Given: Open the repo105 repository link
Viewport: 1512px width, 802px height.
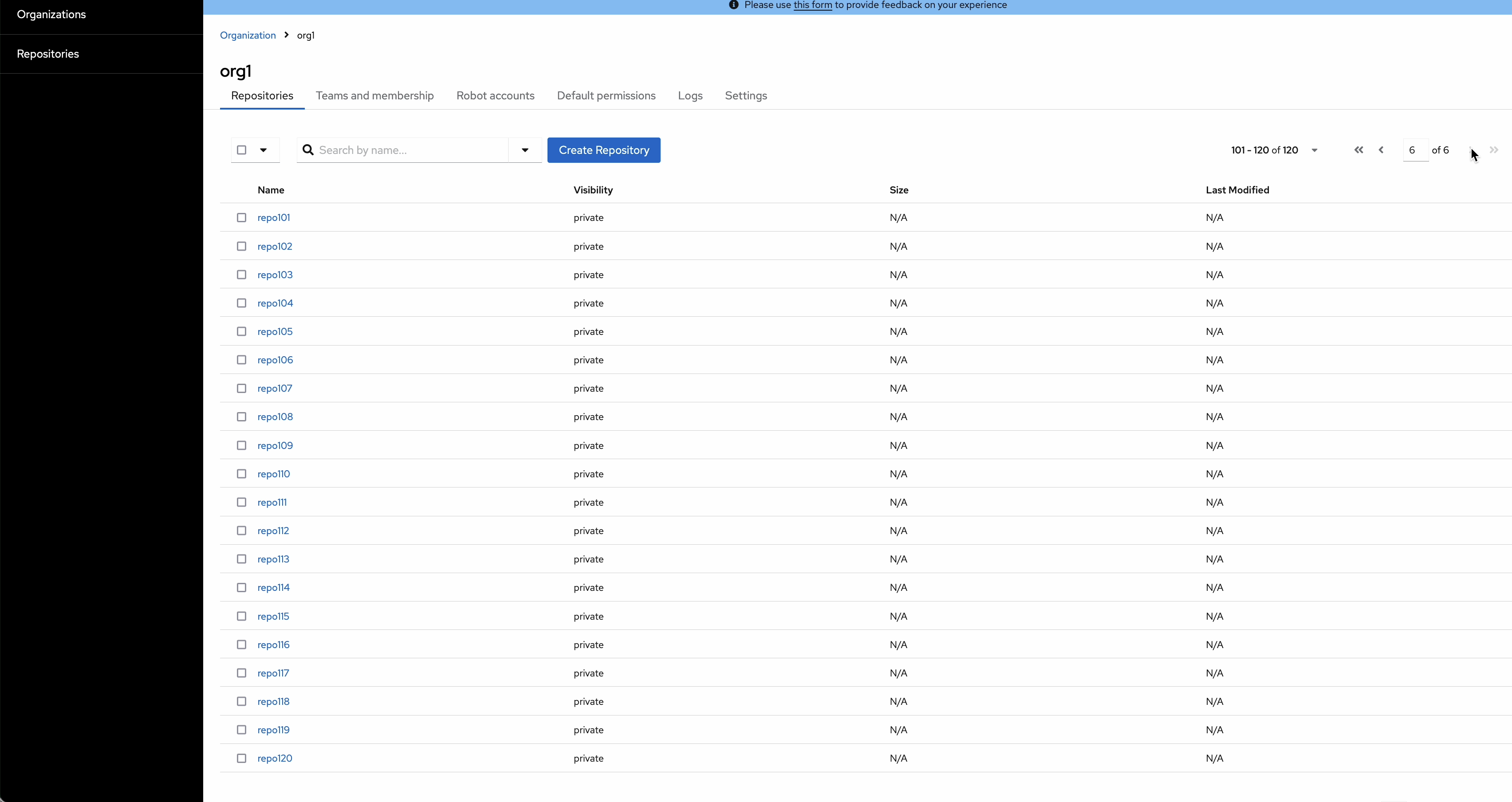Looking at the screenshot, I should (x=275, y=332).
